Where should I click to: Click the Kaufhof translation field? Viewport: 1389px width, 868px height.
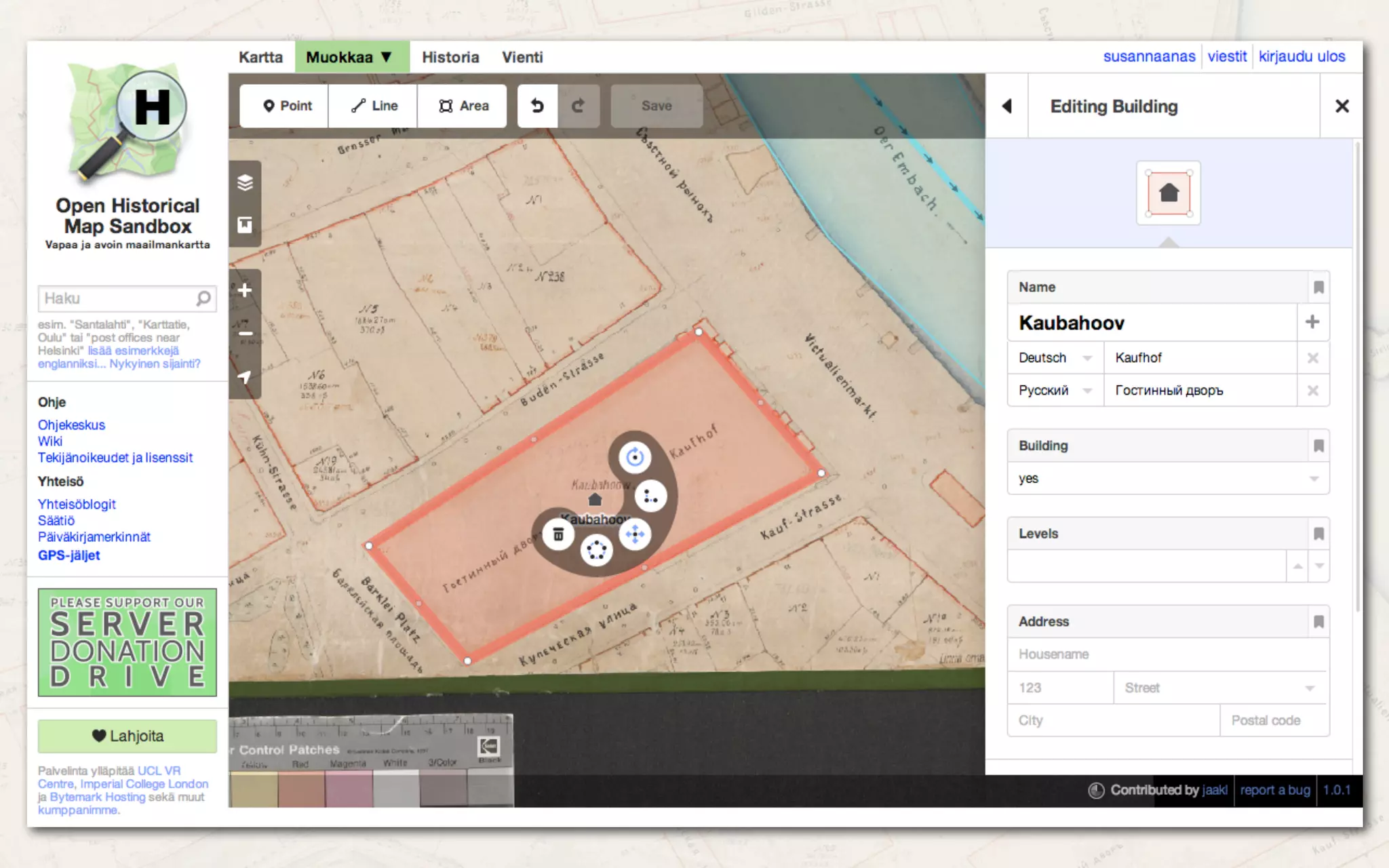tap(1200, 358)
